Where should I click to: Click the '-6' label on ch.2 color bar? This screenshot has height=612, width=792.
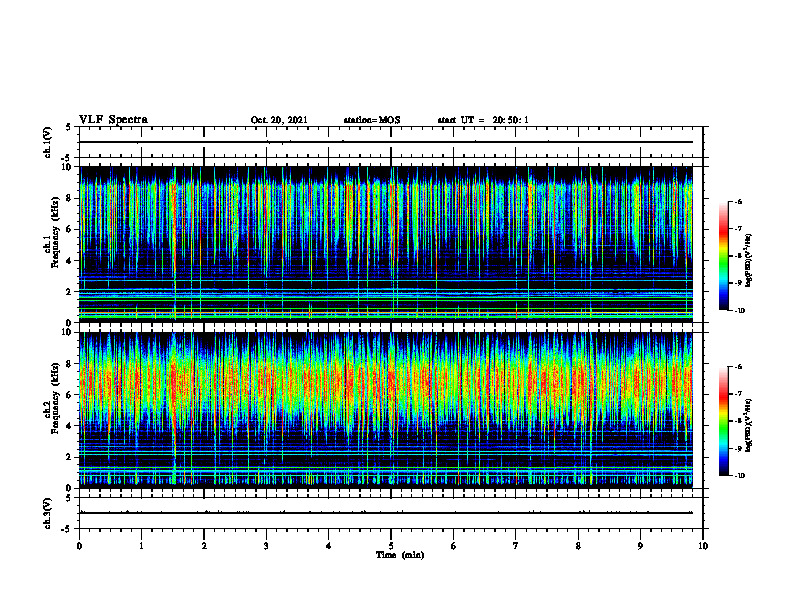(x=738, y=367)
